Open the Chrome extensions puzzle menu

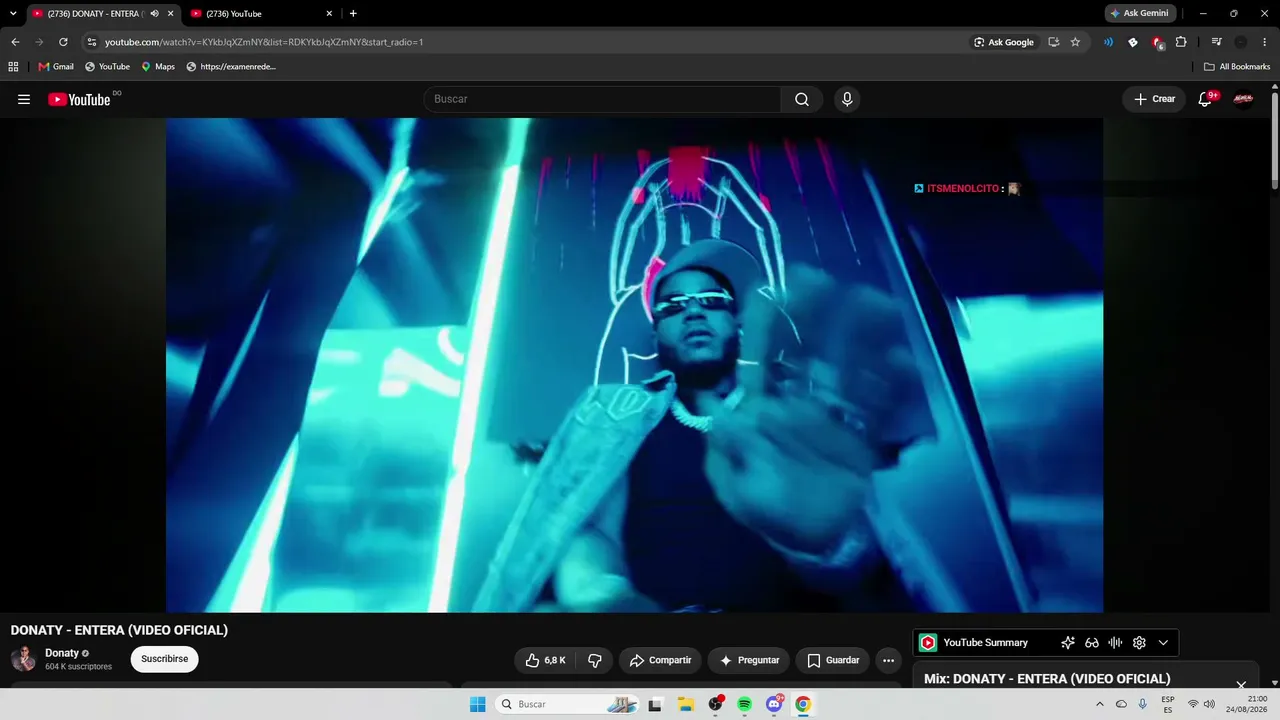[x=1181, y=42]
